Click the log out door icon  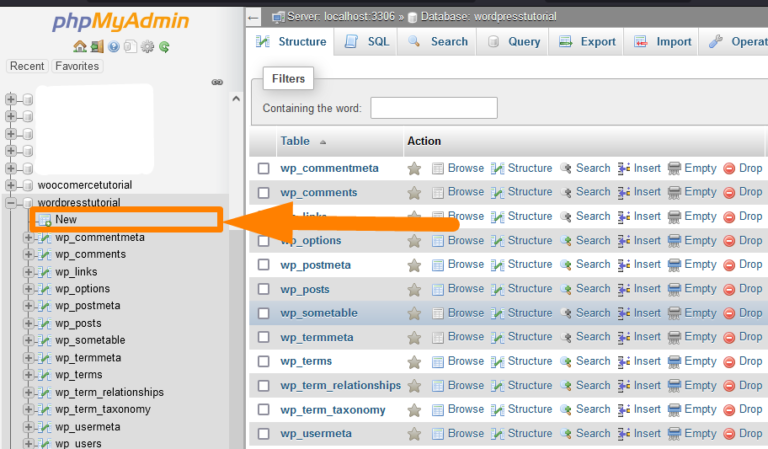(x=97, y=46)
